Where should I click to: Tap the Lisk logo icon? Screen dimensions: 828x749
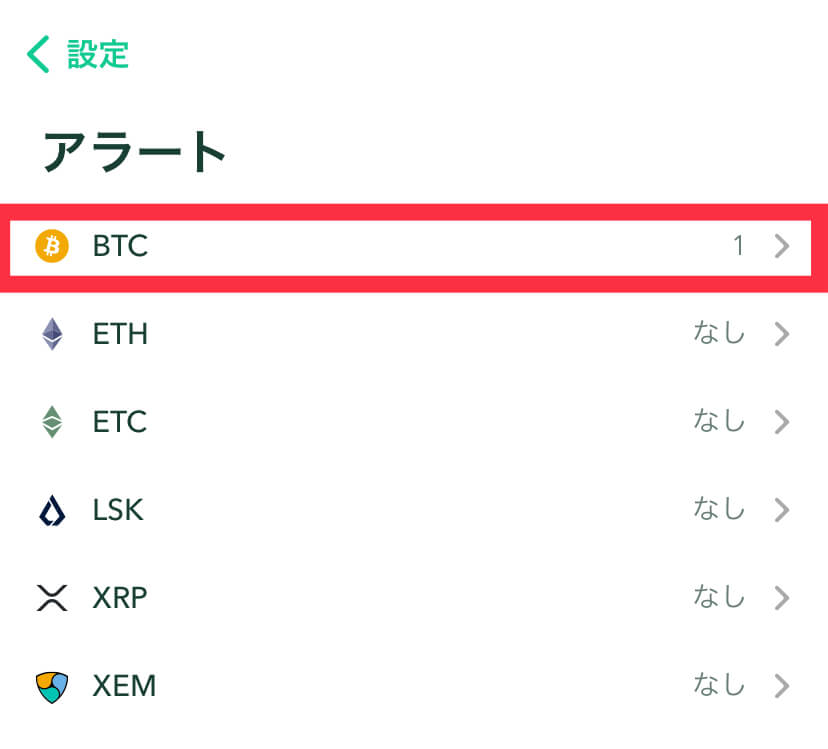[x=52, y=510]
